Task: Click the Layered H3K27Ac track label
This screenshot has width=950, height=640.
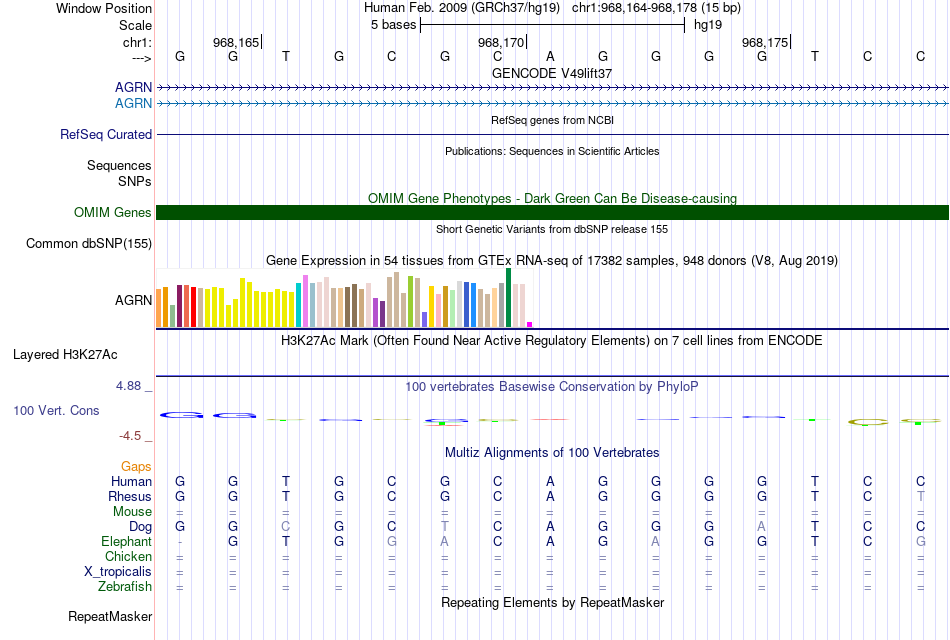Action: (65, 355)
